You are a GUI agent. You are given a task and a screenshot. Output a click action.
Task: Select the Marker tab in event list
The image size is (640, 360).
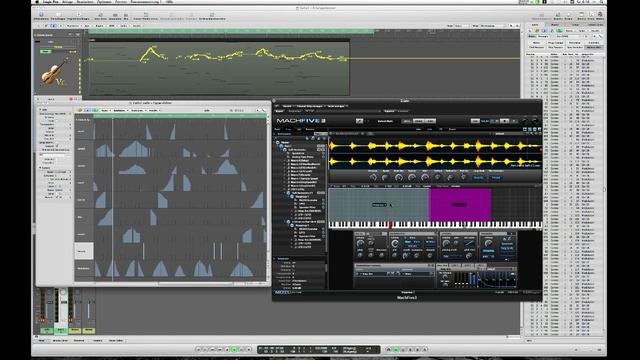[554, 25]
